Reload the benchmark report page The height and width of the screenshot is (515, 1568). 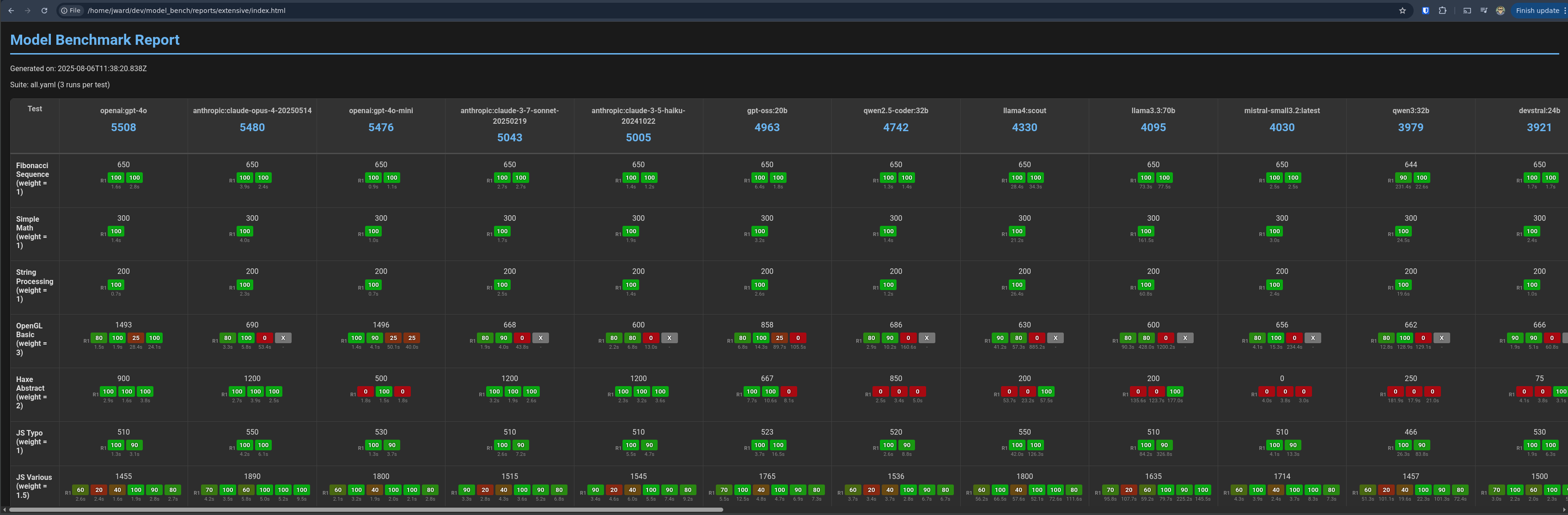coord(44,10)
